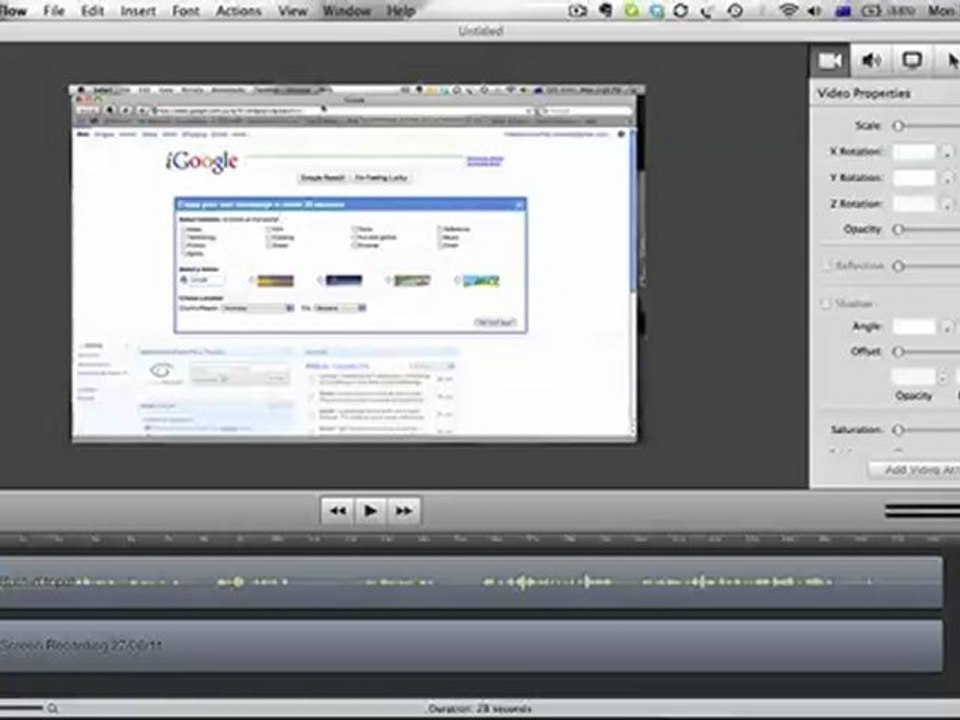Open the Edit menu
Image resolution: width=960 pixels, height=720 pixels.
(x=92, y=10)
